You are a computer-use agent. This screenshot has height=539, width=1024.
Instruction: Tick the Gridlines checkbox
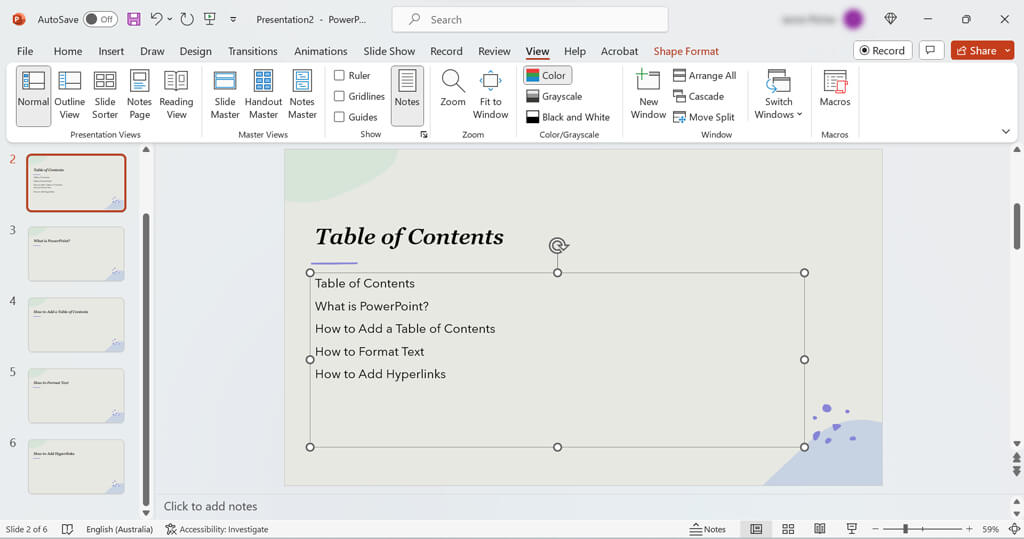click(x=340, y=96)
